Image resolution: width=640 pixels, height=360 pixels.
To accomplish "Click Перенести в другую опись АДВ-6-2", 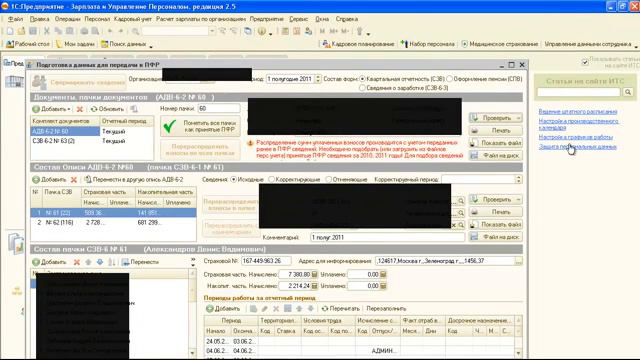I will pyautogui.click(x=134, y=180).
